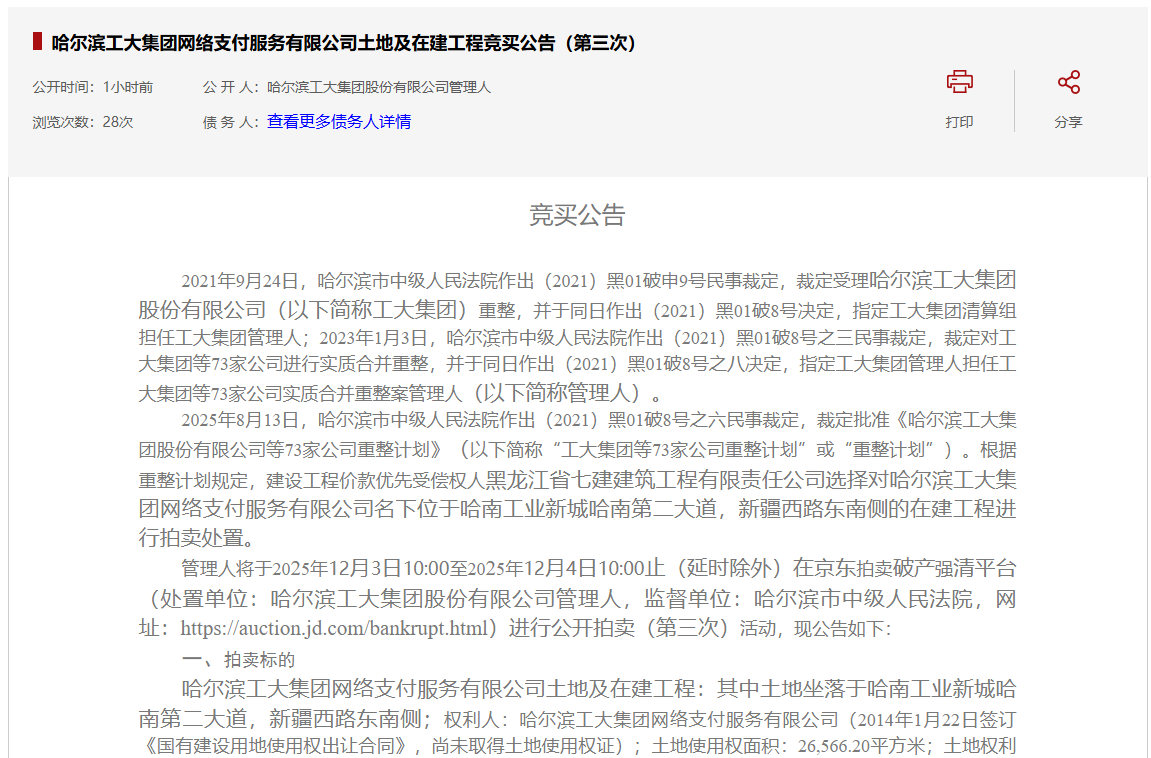
Task: Click 公开人 哈尔滨工大集团股份有限公司管理人 text
Action: [346, 87]
